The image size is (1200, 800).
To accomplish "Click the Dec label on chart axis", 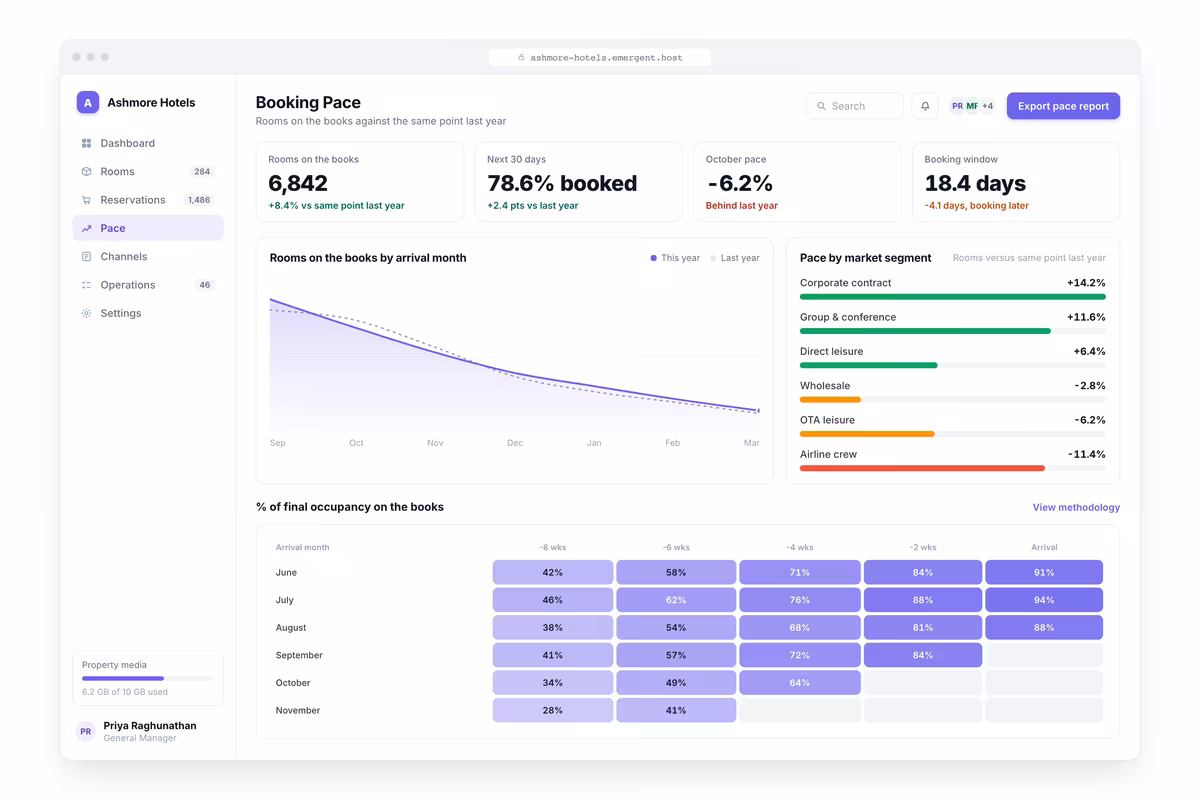I will [515, 443].
